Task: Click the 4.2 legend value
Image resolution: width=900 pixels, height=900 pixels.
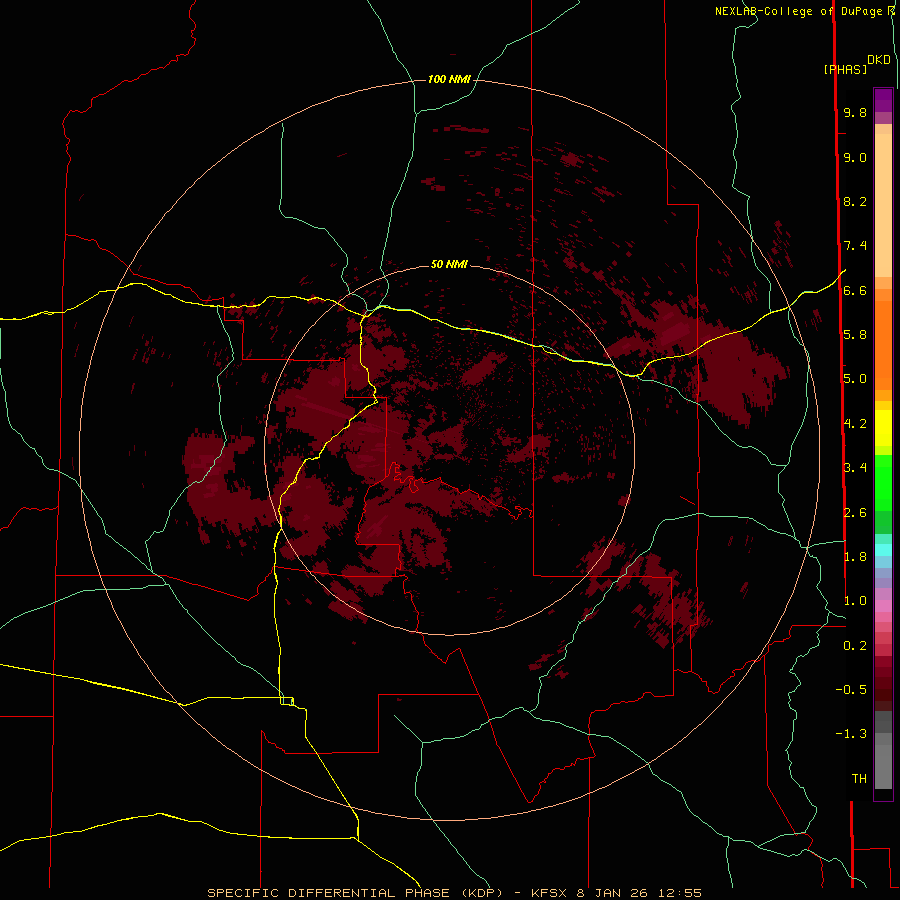Action: [x=855, y=424]
